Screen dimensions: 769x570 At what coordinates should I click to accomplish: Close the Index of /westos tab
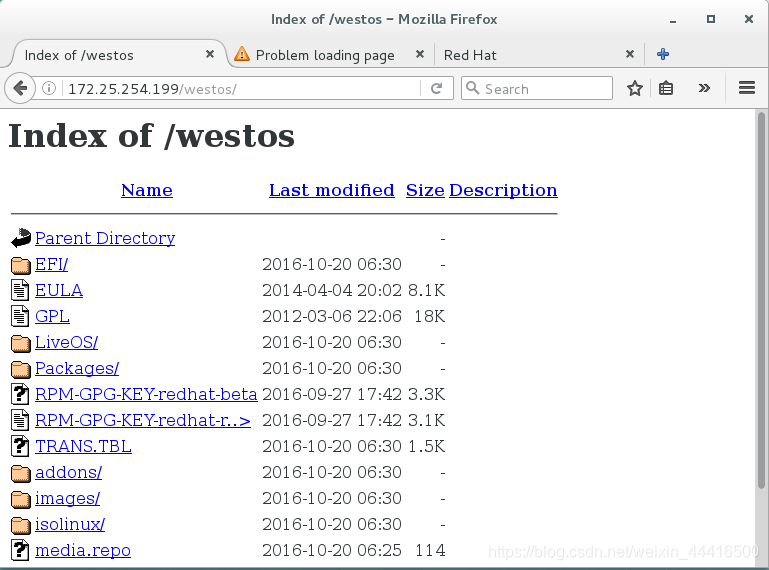(x=210, y=54)
